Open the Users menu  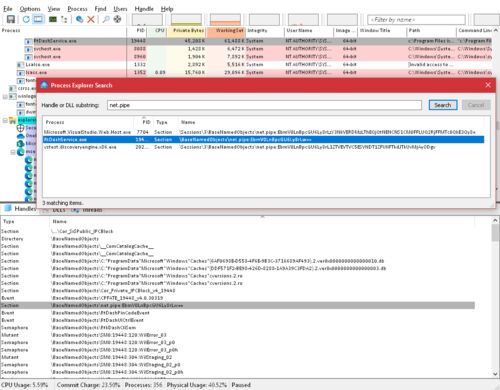[x=120, y=9]
